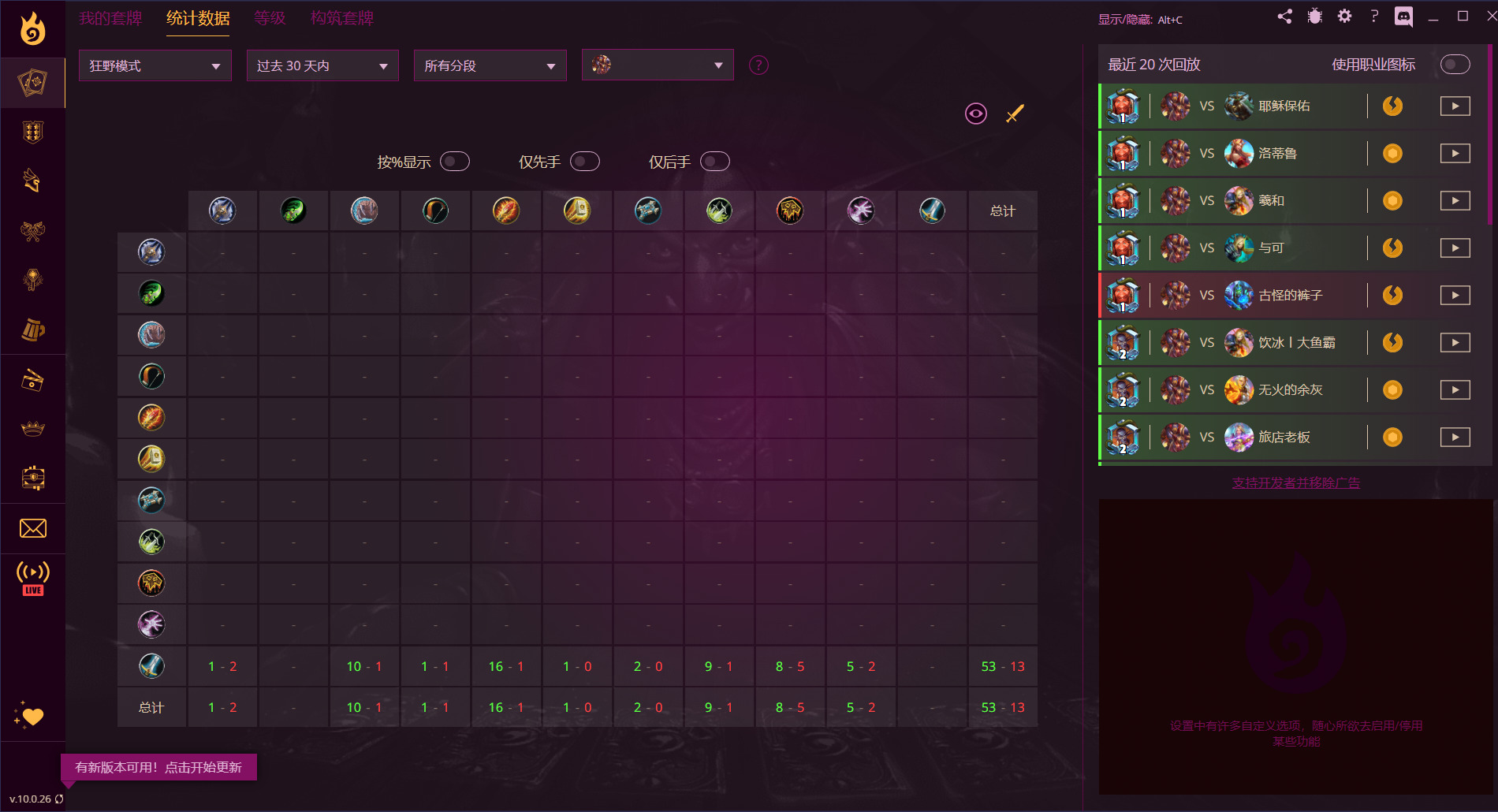Image resolution: width=1498 pixels, height=812 pixels.
Task: Open the replays sidebar icon
Action: point(32,380)
